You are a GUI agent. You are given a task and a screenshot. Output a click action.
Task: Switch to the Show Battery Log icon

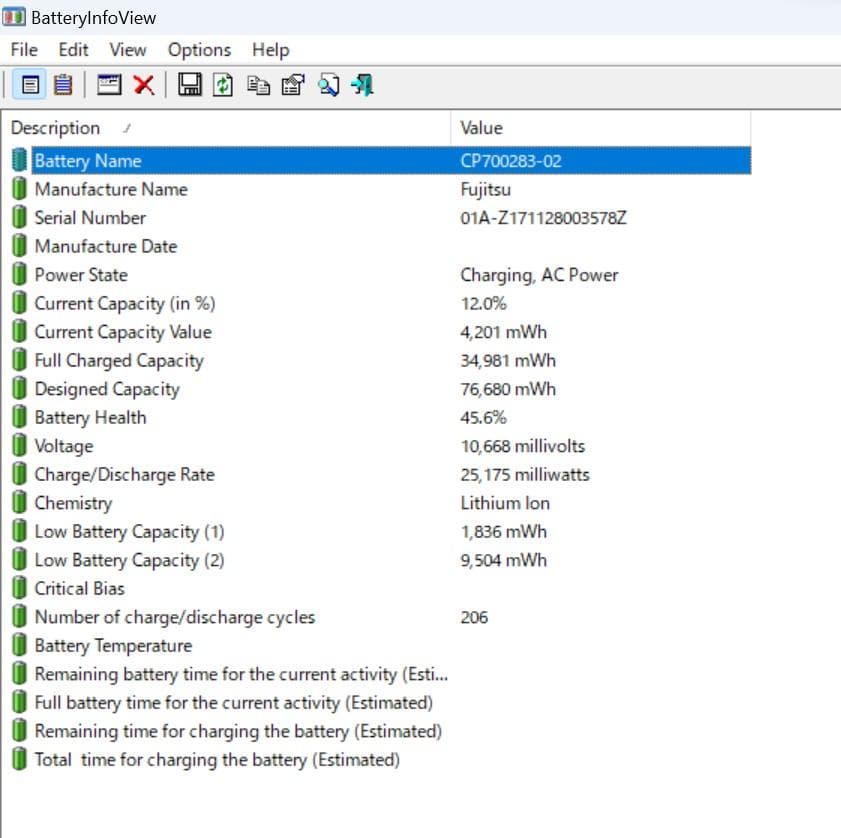pos(63,86)
